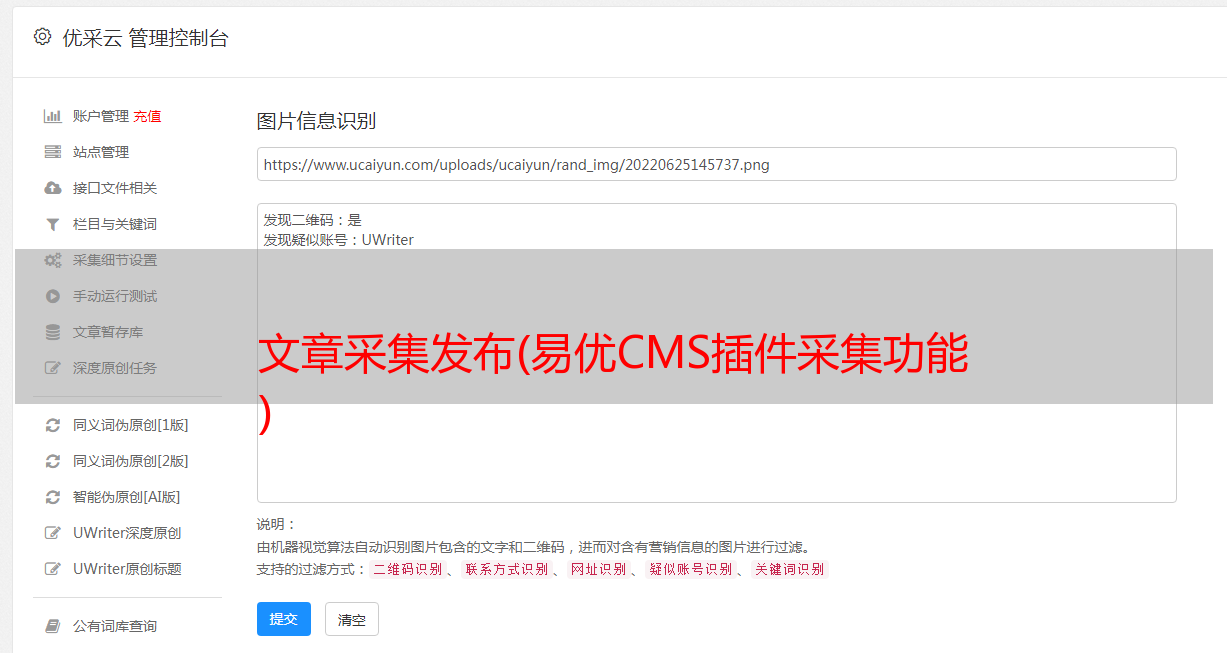Click inside the recognition result text area
The image size is (1227, 653).
point(716,352)
